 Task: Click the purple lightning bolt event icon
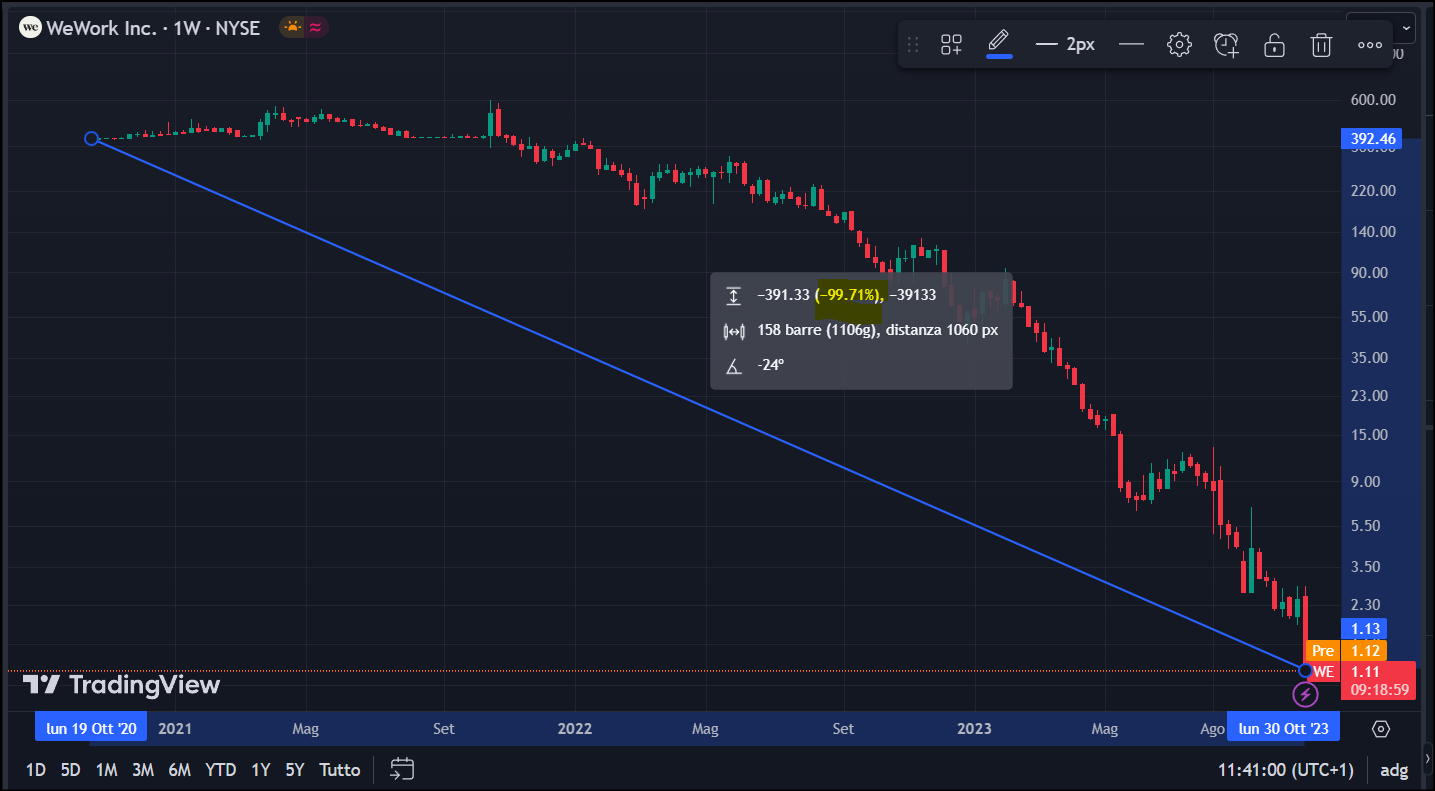click(1305, 694)
